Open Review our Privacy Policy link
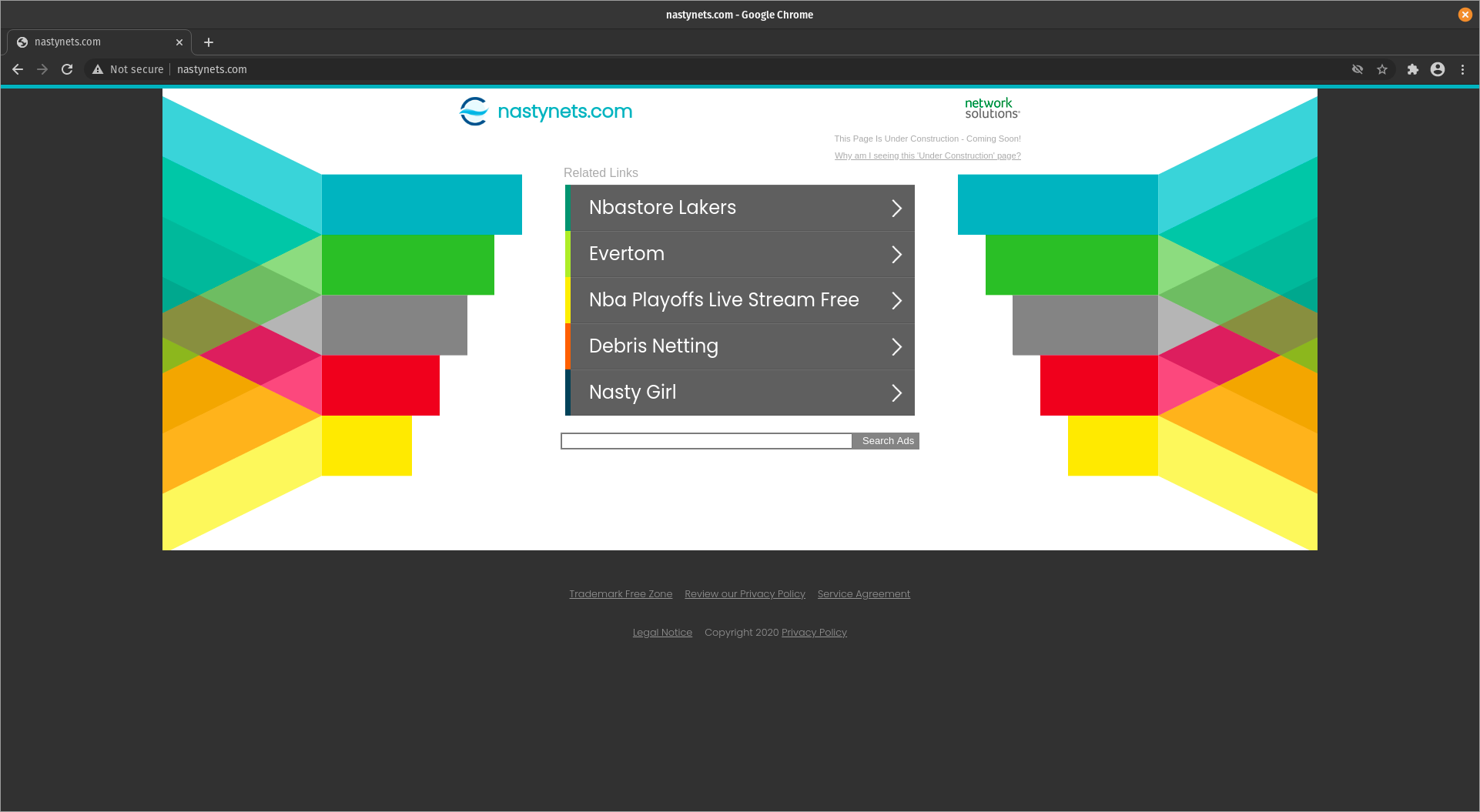The height and width of the screenshot is (812, 1480). point(745,594)
